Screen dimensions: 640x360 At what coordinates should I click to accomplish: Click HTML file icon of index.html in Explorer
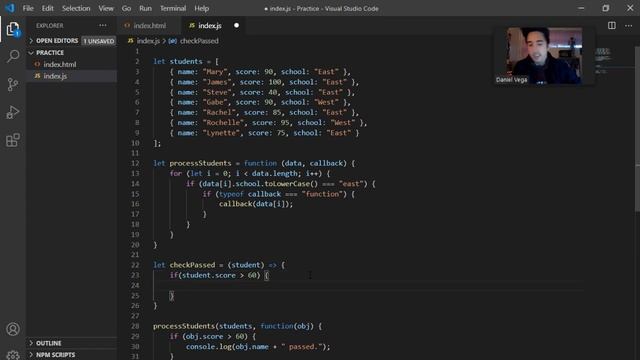[37, 64]
